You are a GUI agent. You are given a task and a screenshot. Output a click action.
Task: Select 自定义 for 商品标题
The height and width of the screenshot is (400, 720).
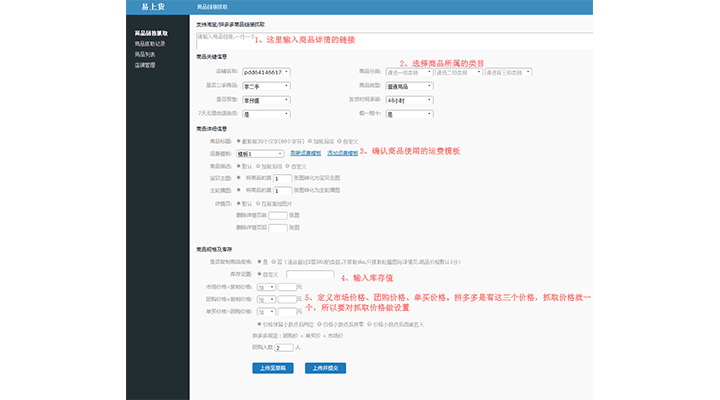339,141
